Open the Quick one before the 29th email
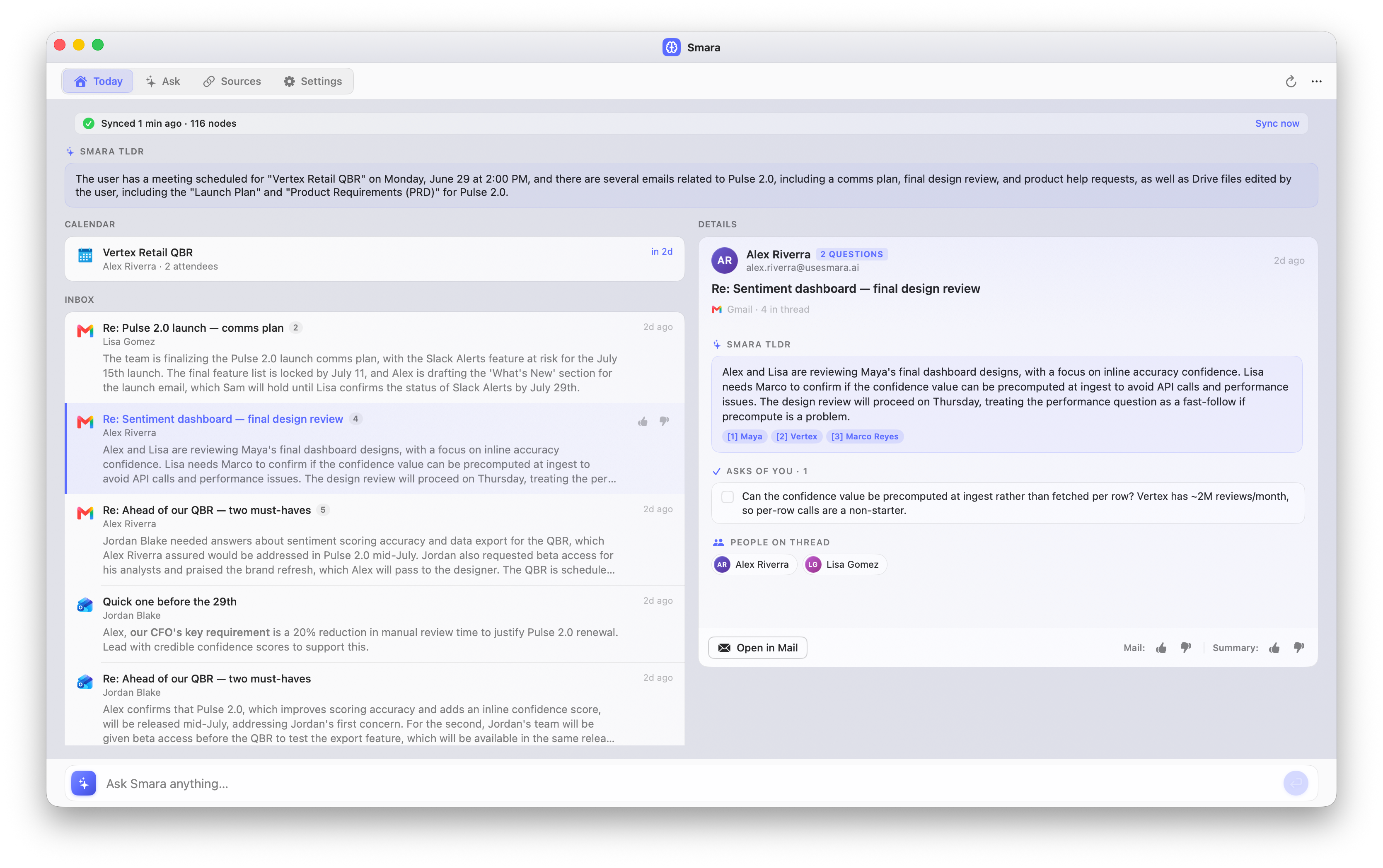 coord(375,624)
